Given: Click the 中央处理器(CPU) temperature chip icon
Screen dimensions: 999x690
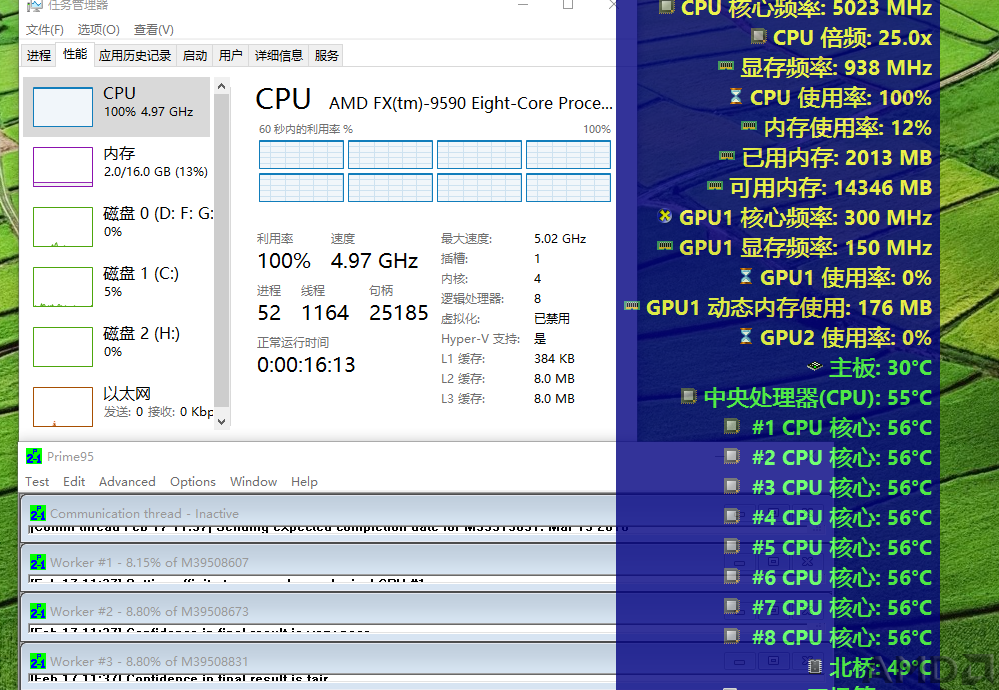Looking at the screenshot, I should [x=688, y=396].
